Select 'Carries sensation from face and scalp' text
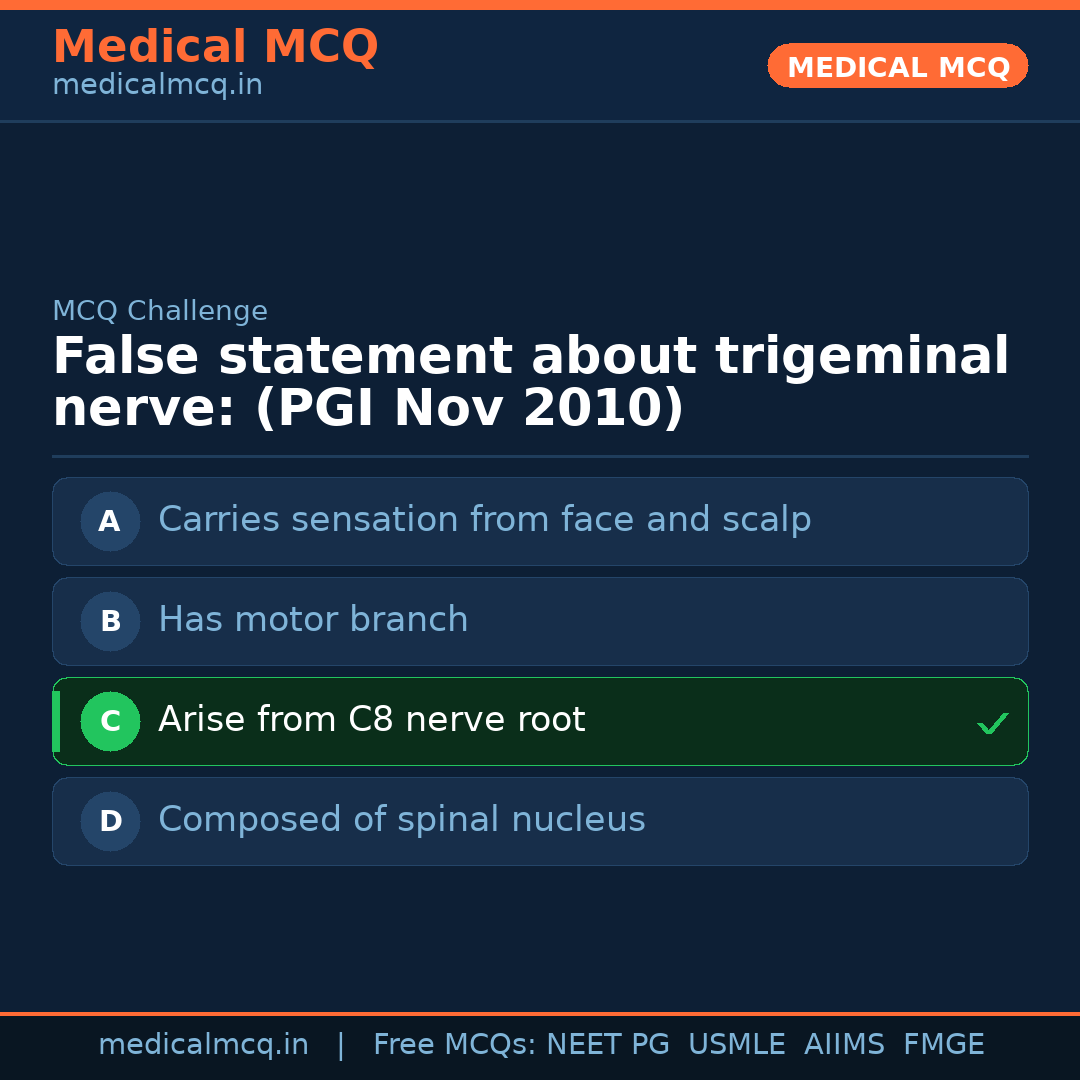This screenshot has width=1080, height=1080. [x=484, y=520]
